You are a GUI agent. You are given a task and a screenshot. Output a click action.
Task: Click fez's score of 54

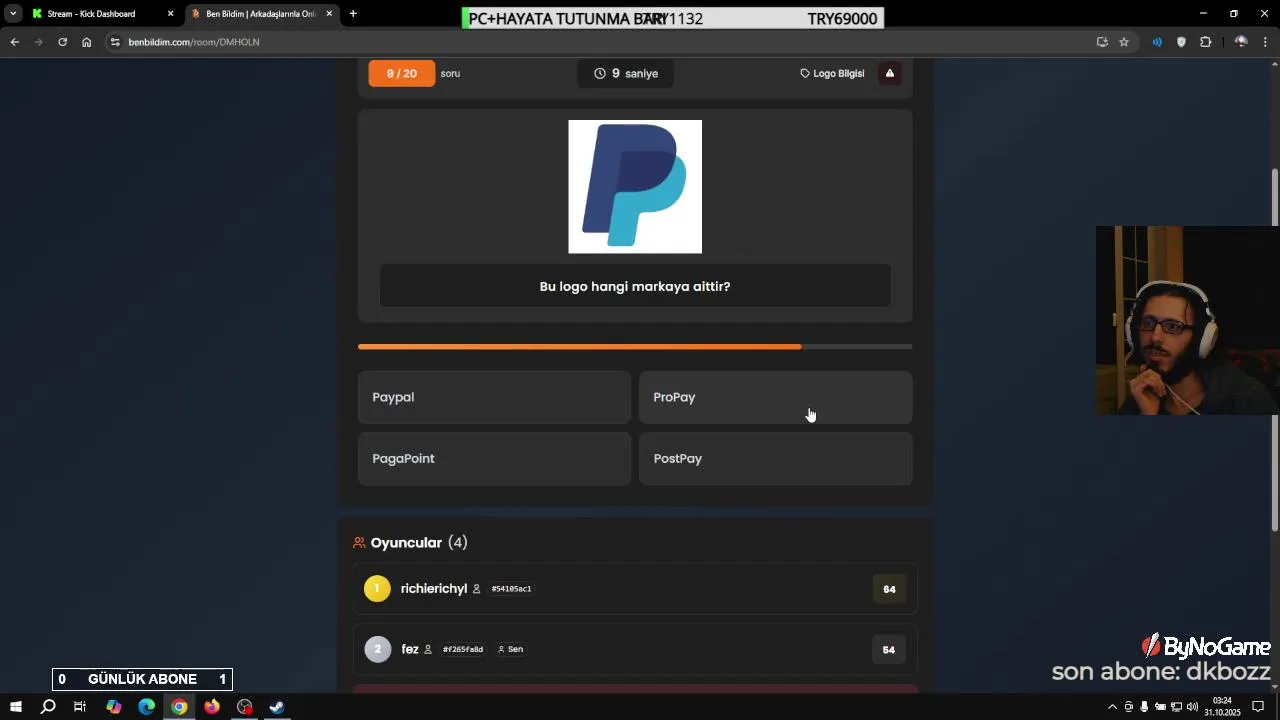pyautogui.click(x=889, y=650)
